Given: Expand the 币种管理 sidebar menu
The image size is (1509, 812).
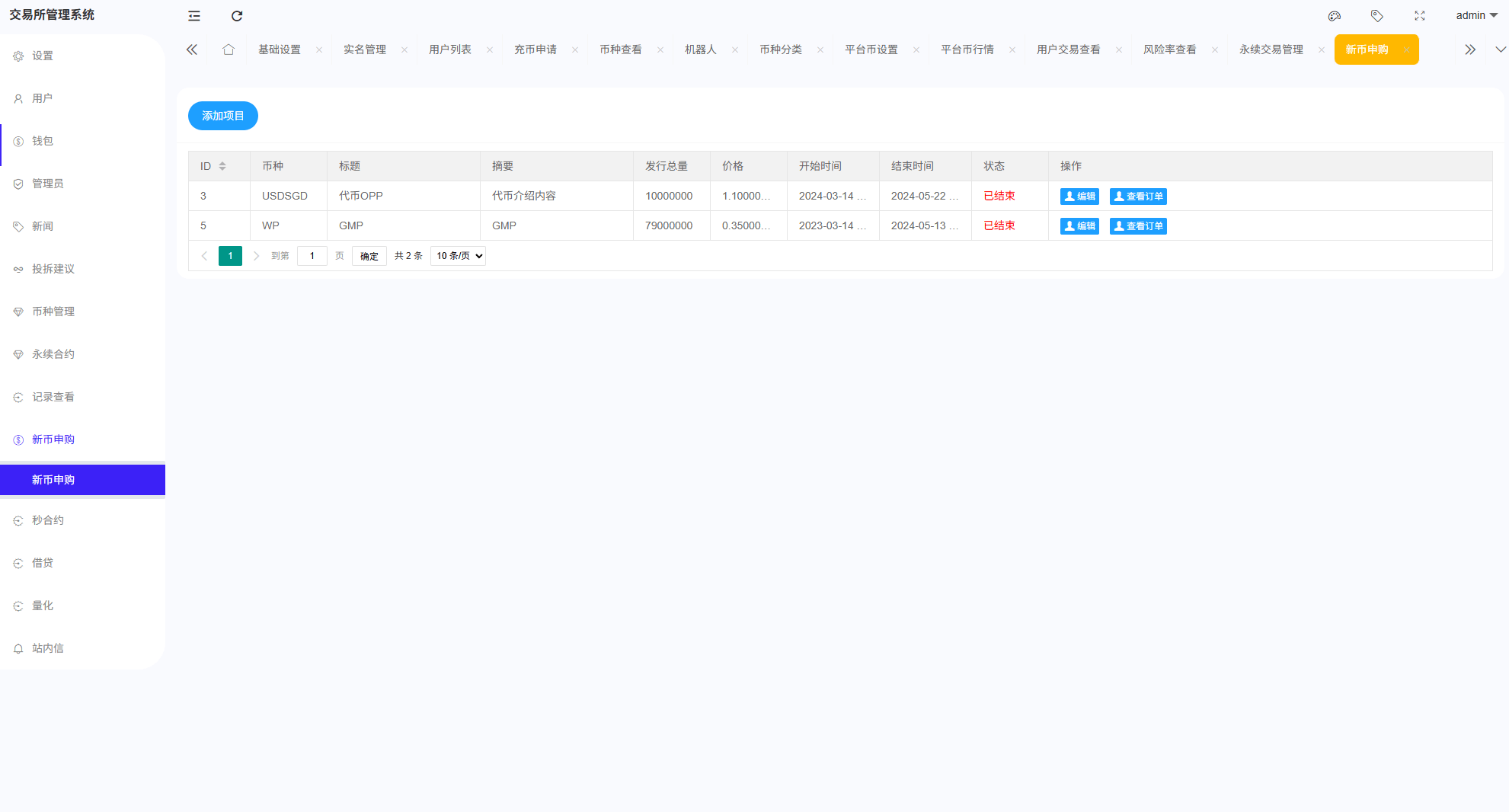Looking at the screenshot, I should pyautogui.click(x=53, y=312).
